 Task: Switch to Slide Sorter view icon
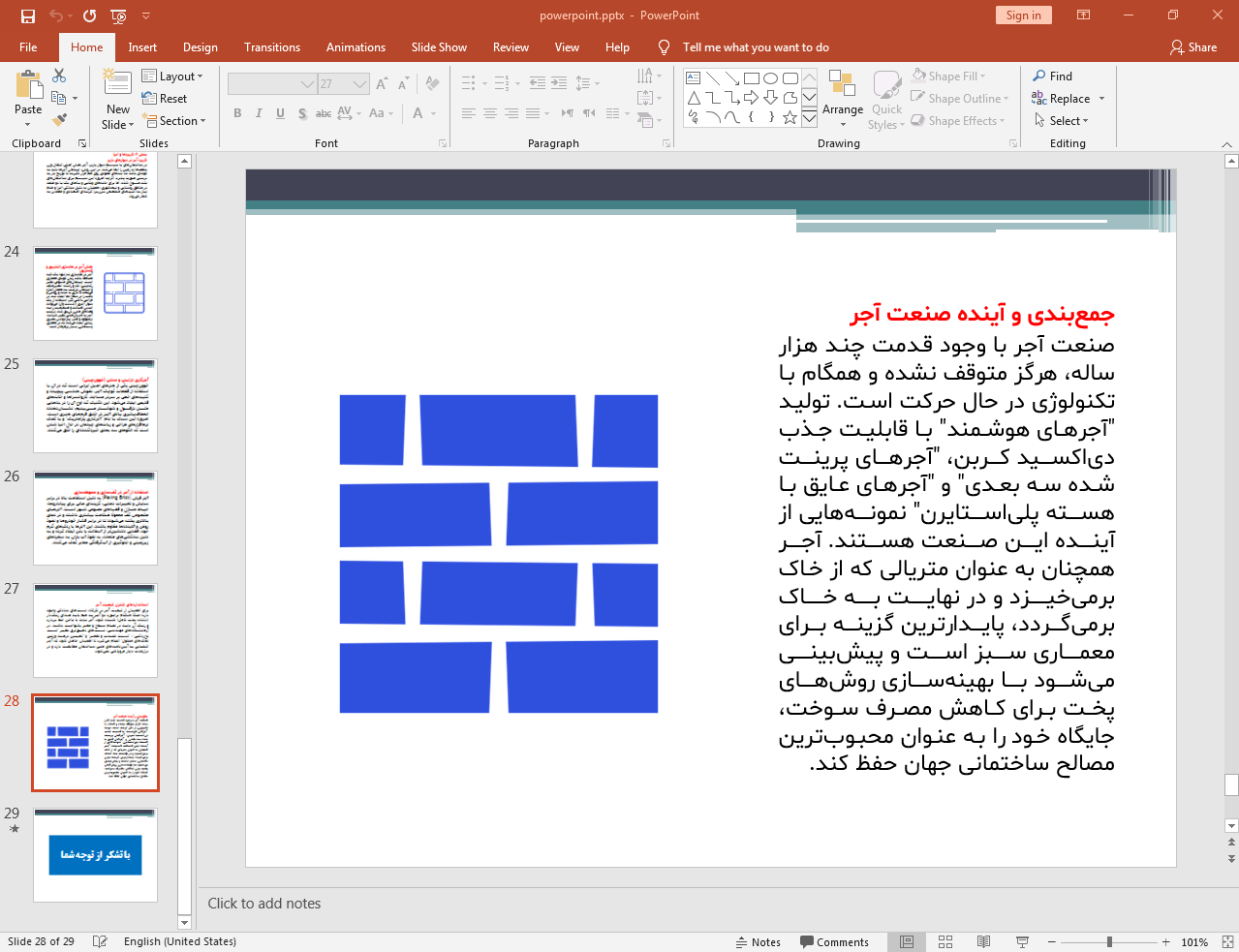(x=945, y=941)
